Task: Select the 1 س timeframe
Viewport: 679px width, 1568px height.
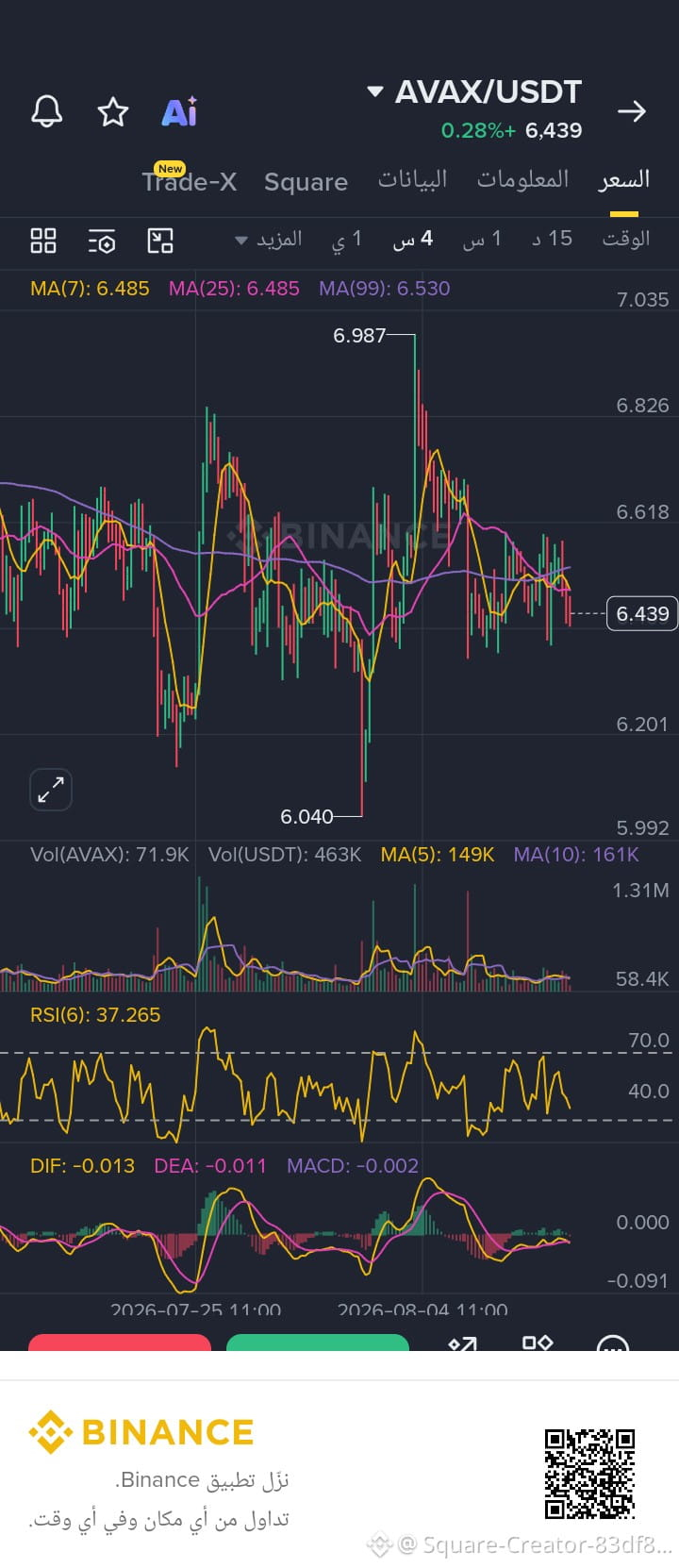Action: click(482, 239)
